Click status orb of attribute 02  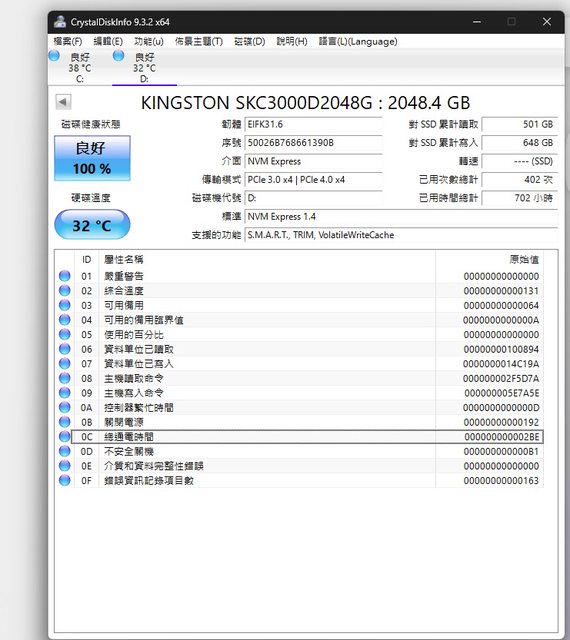click(x=65, y=291)
